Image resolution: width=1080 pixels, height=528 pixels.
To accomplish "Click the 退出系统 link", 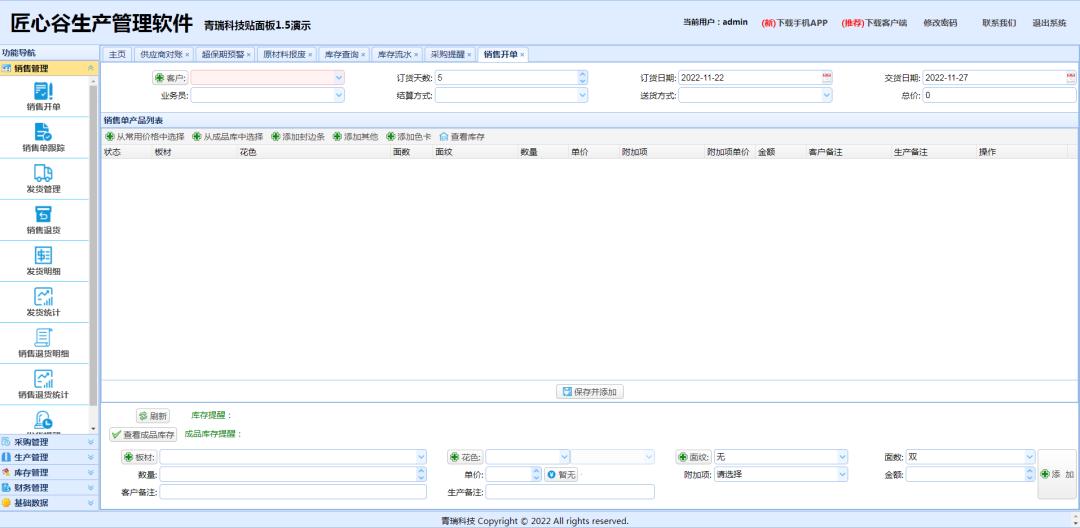I will point(1049,23).
